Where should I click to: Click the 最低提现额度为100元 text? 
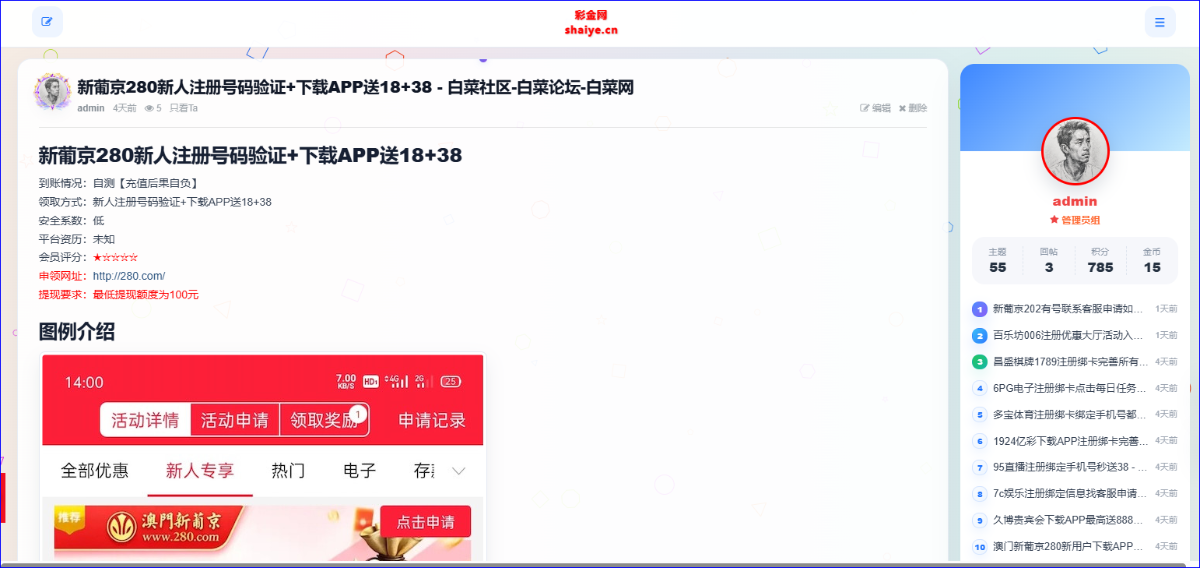[146, 295]
